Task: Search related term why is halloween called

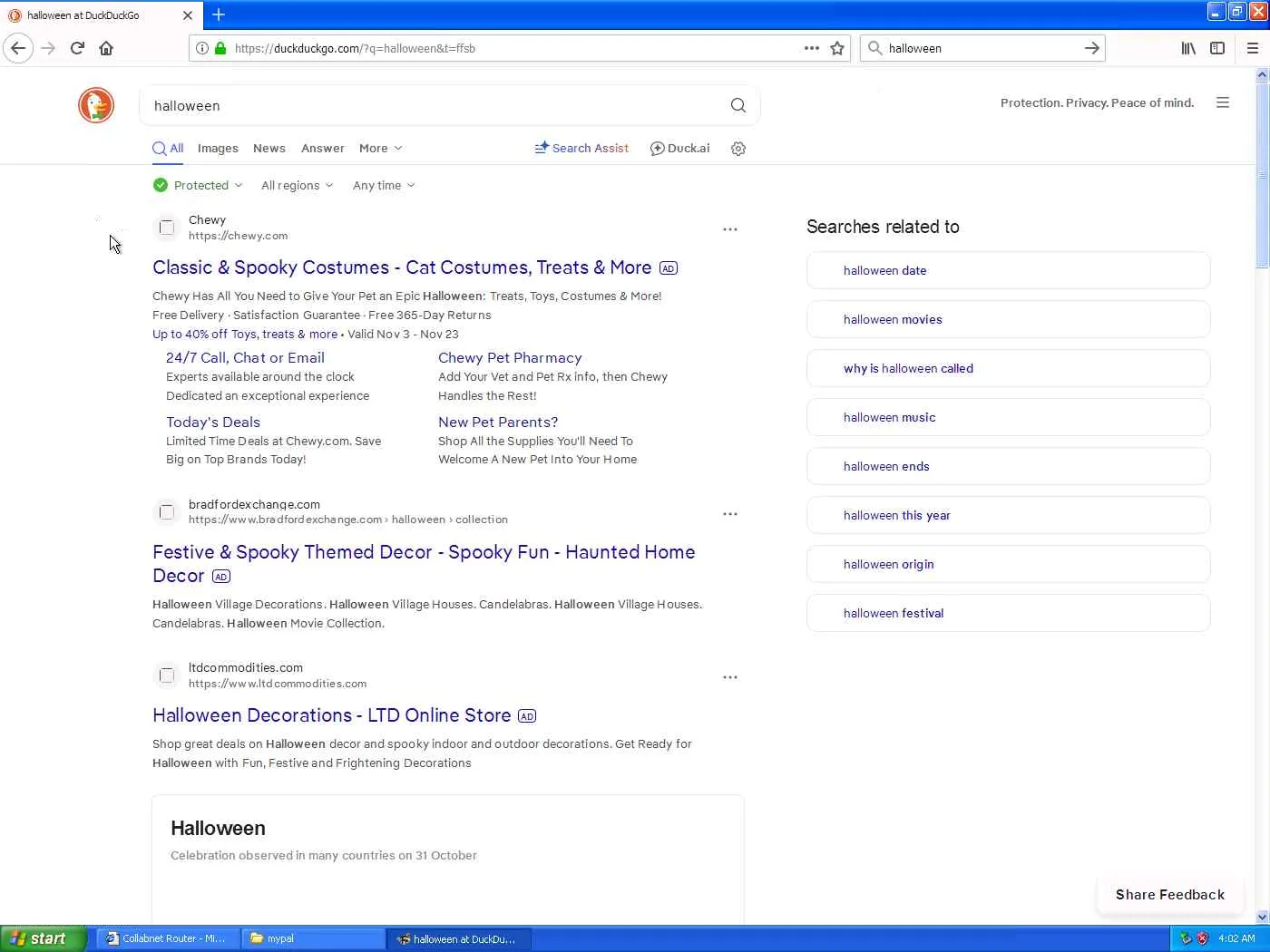Action: [1008, 368]
